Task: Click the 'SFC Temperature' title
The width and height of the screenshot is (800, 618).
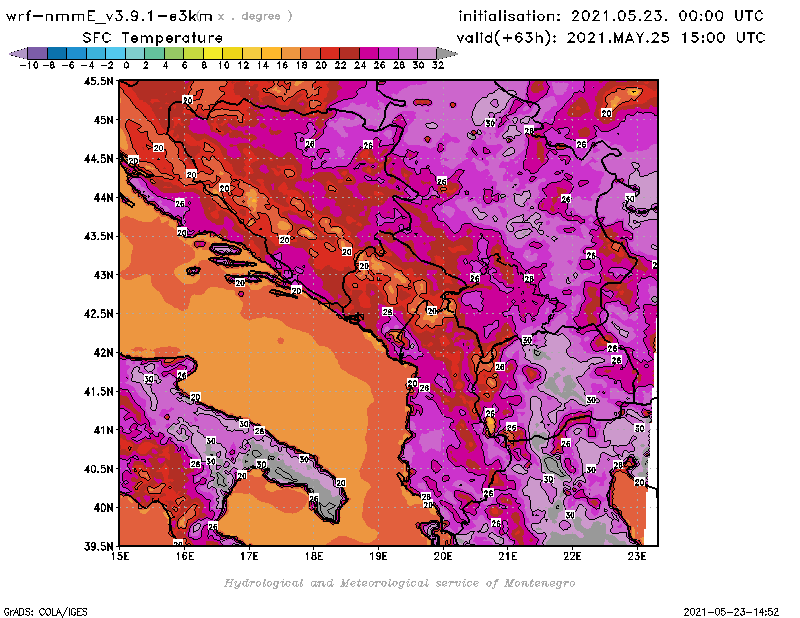Action: pyautogui.click(x=152, y=38)
